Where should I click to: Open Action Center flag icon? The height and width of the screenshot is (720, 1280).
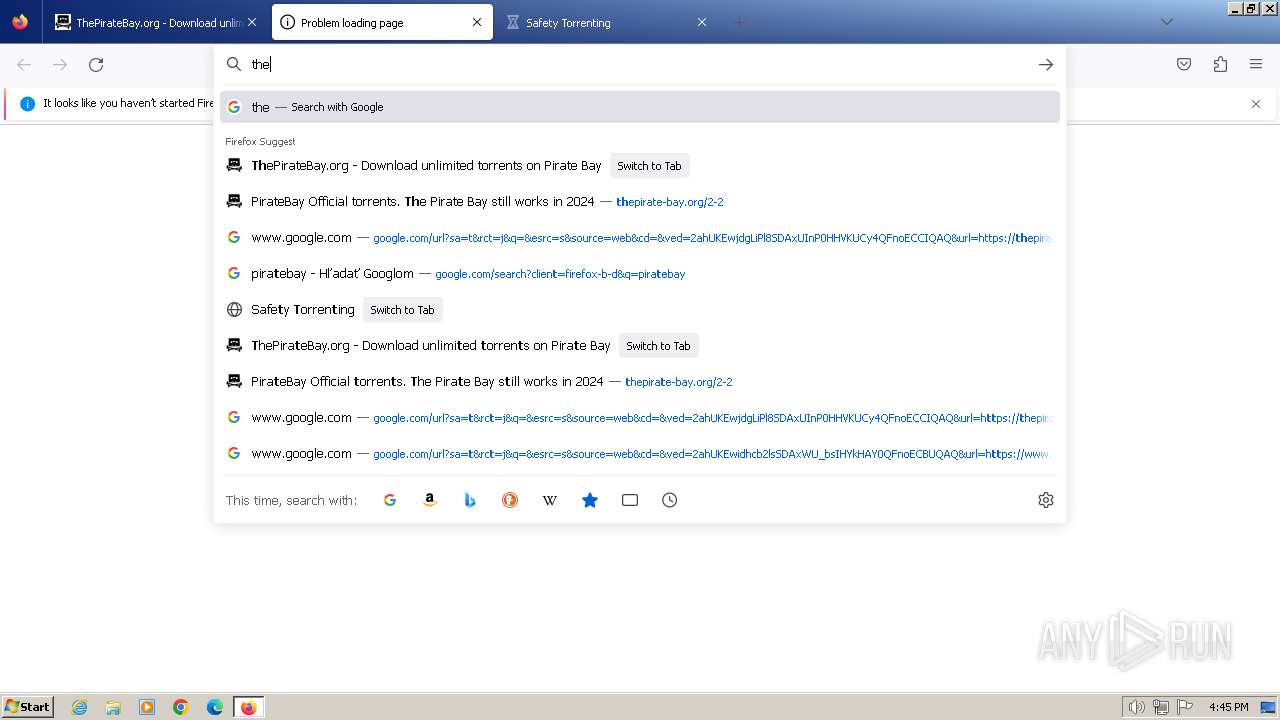click(x=1185, y=707)
